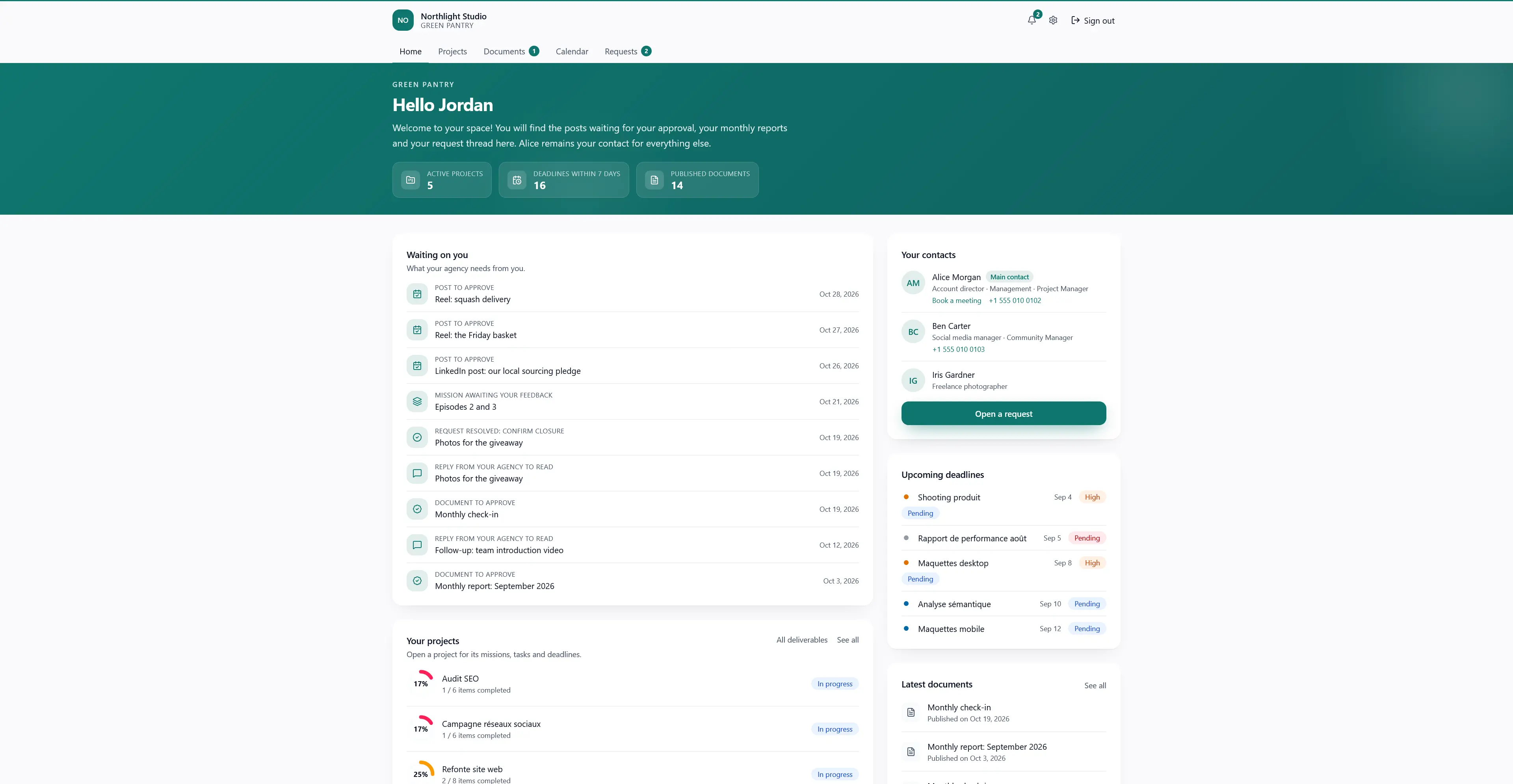Open the notifications bell icon
This screenshot has height=784, width=1513.
(1032, 20)
